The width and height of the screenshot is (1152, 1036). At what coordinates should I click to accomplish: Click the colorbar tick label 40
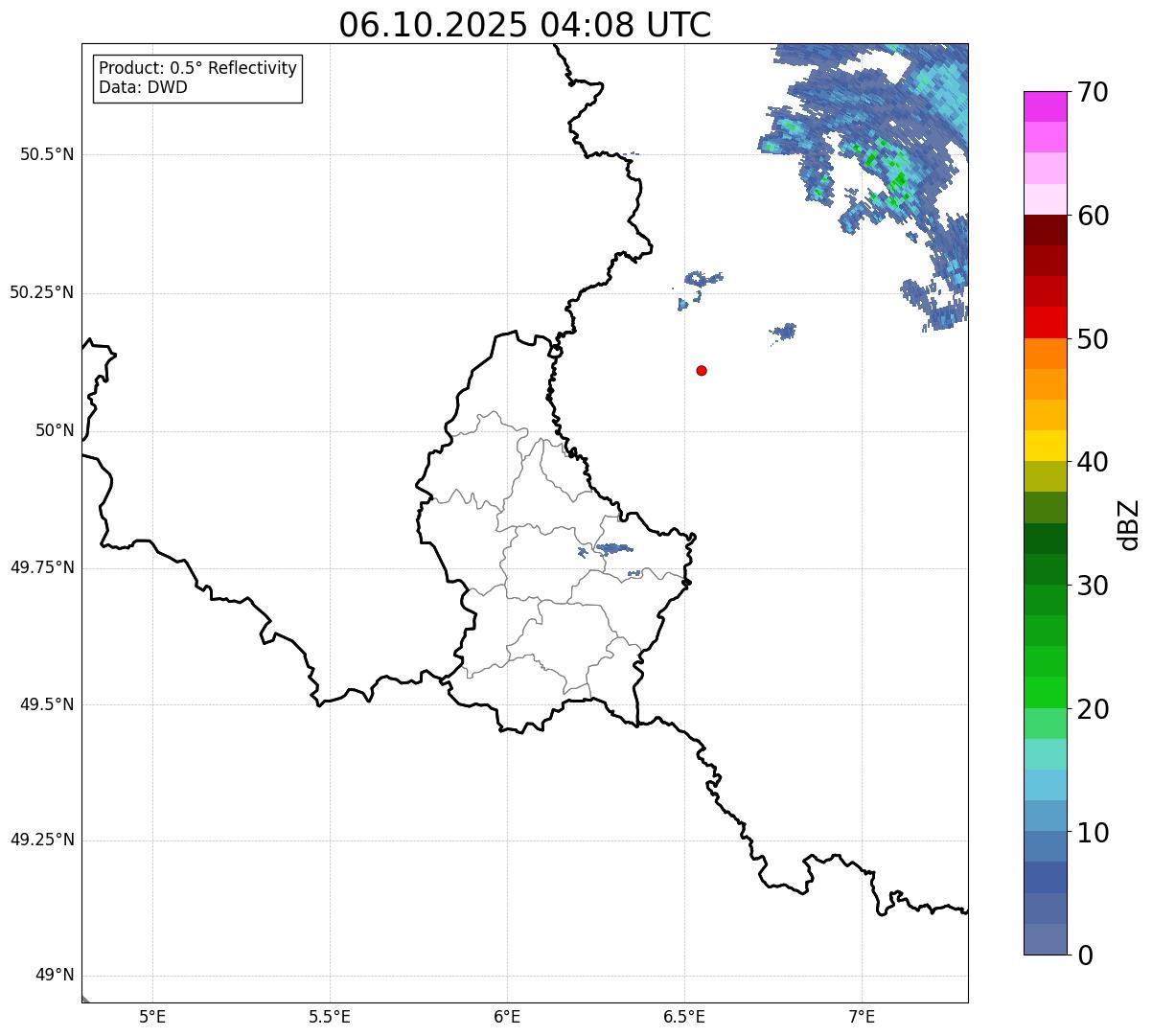point(1093,462)
